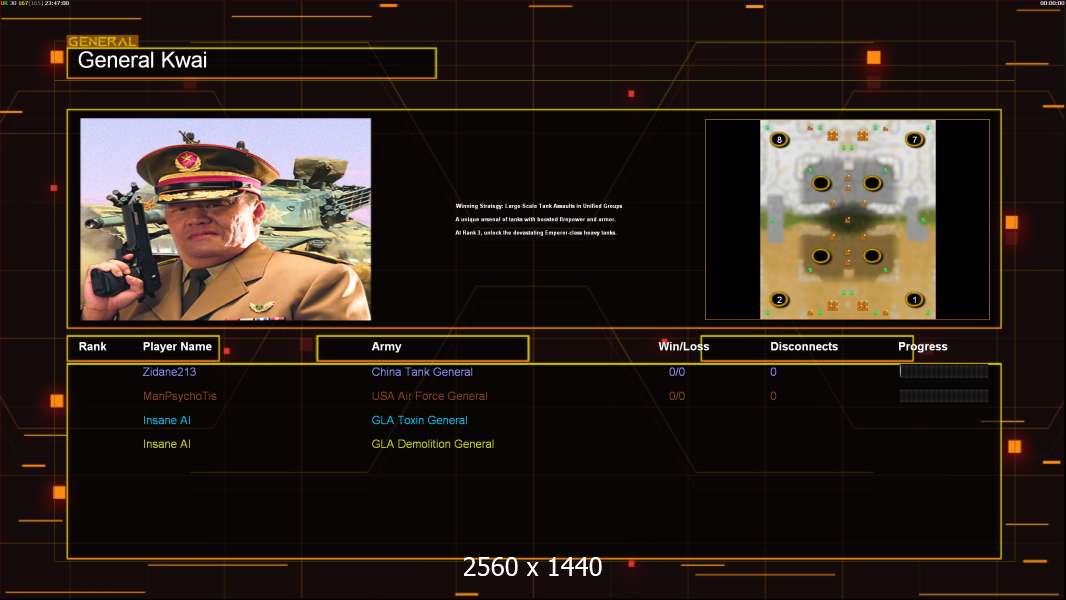Click the red star cap badge
This screenshot has width=1066, height=600.
187,161
